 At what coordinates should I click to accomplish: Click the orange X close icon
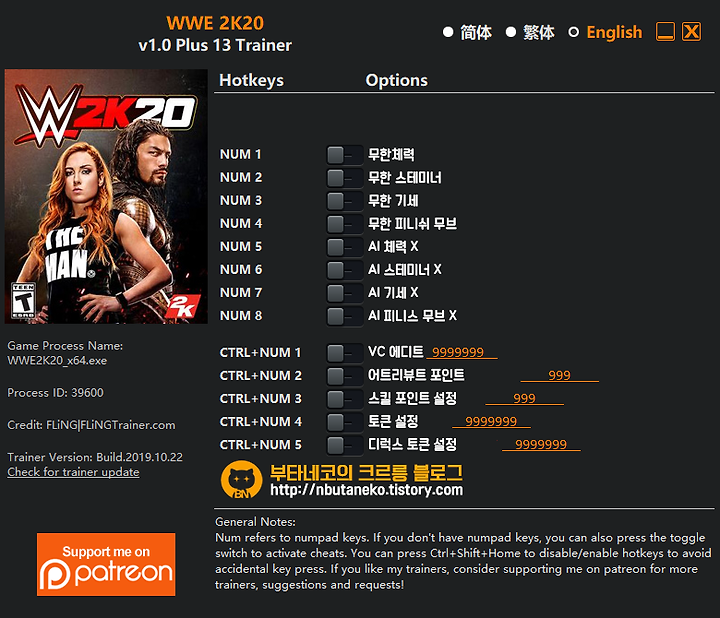(x=691, y=32)
